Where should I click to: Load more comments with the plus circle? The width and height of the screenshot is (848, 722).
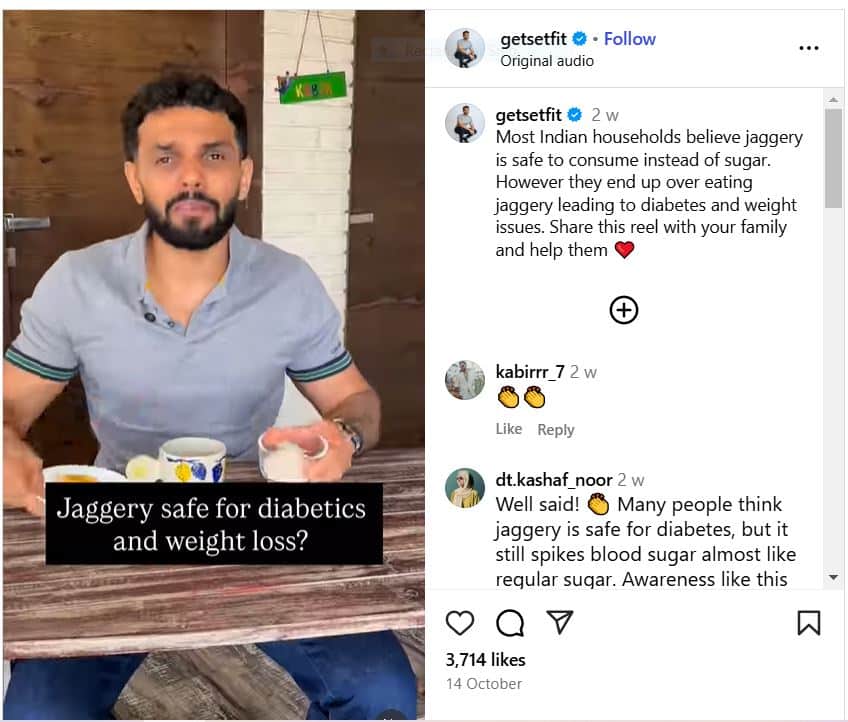tap(624, 310)
